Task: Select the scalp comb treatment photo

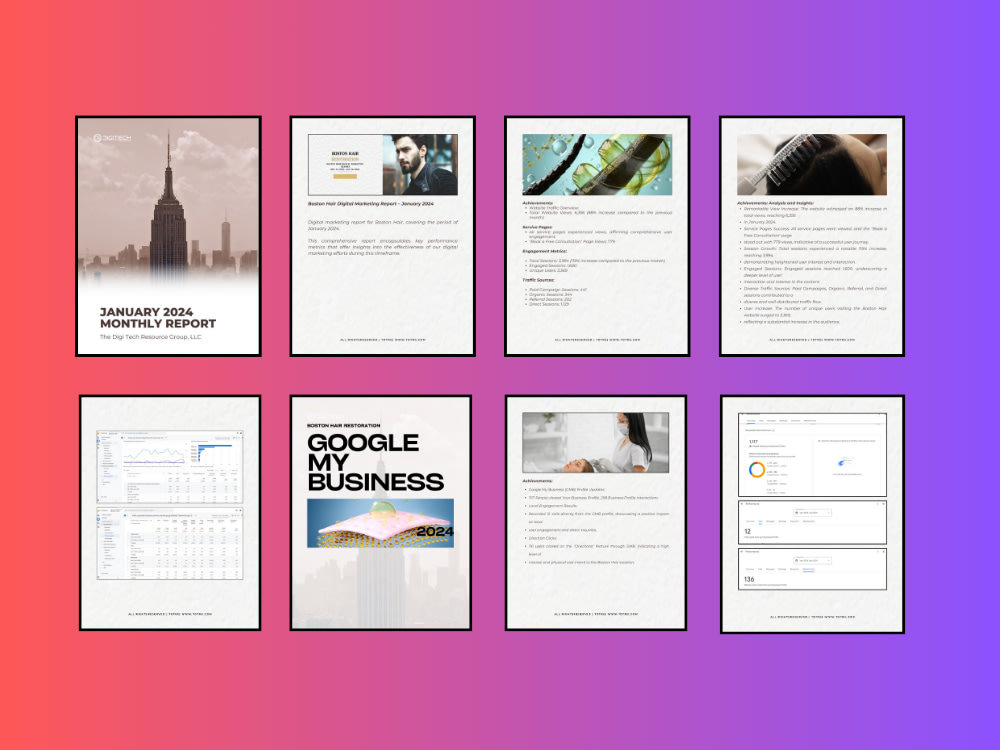Action: (x=812, y=165)
